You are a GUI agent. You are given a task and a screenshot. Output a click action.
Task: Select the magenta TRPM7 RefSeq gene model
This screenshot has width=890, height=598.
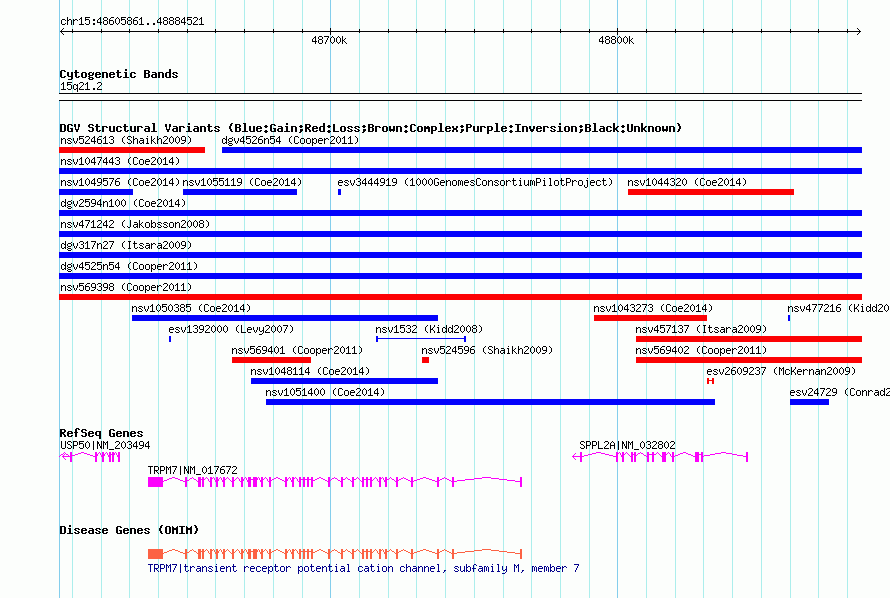click(335, 482)
